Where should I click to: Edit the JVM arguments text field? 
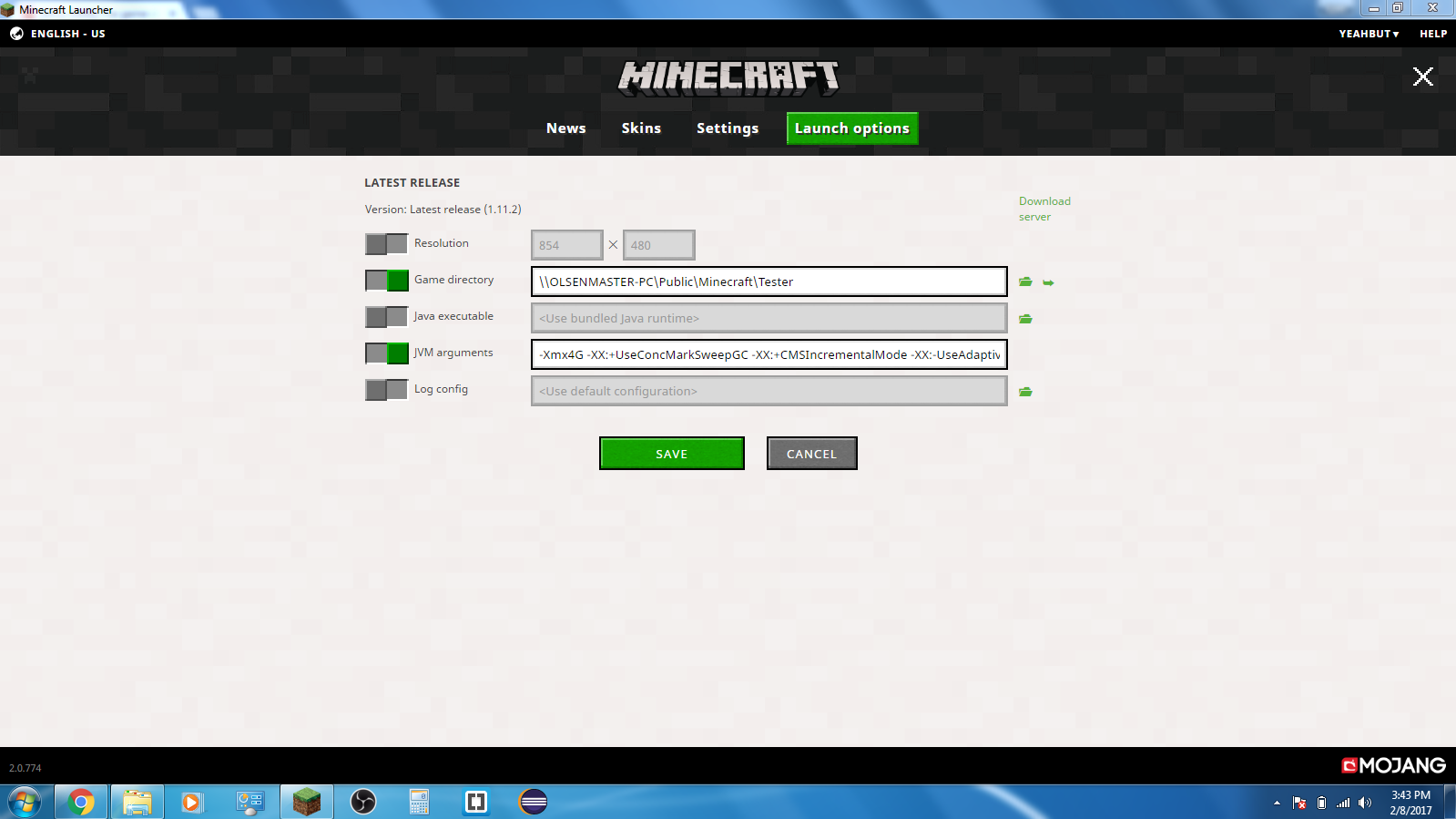tap(769, 354)
